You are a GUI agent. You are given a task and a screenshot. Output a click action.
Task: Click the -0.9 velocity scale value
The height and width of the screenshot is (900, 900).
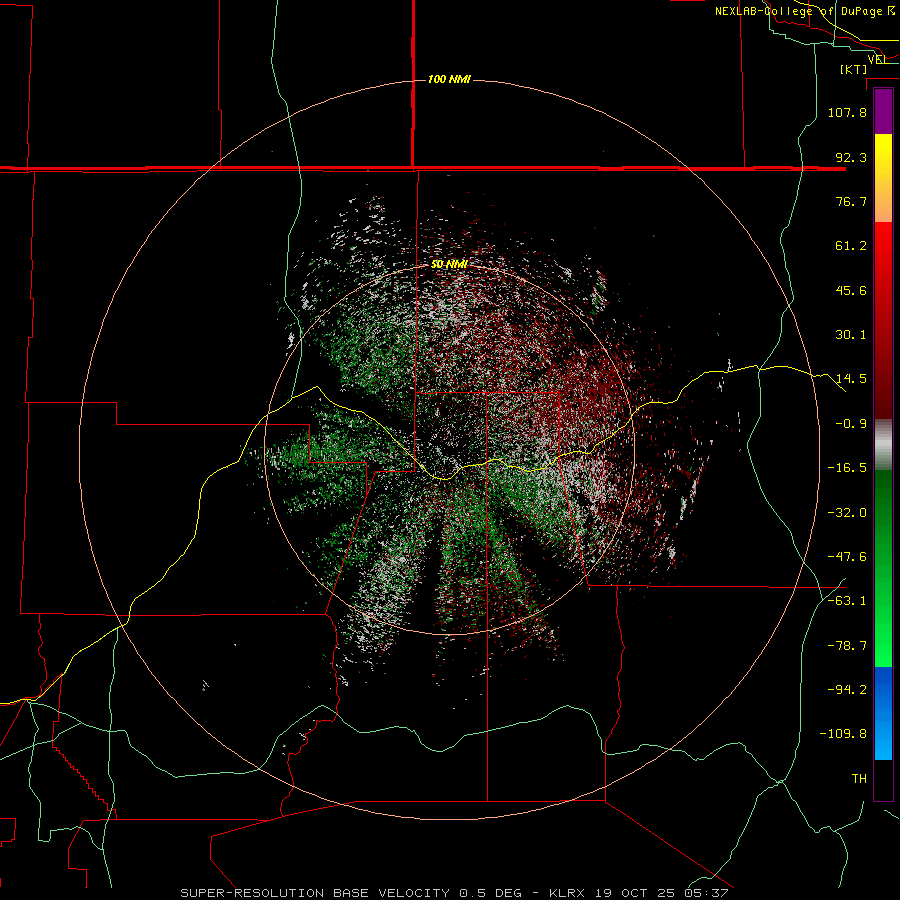[x=851, y=424]
